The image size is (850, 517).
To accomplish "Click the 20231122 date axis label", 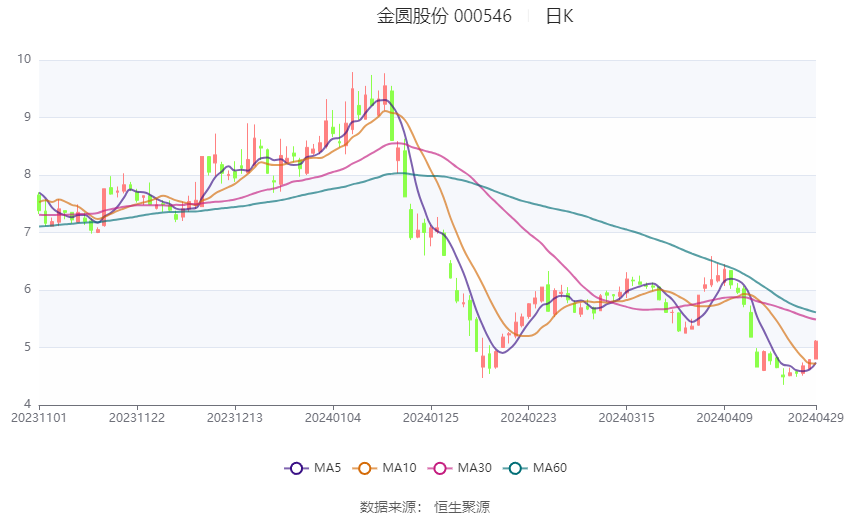I will 137,418.
